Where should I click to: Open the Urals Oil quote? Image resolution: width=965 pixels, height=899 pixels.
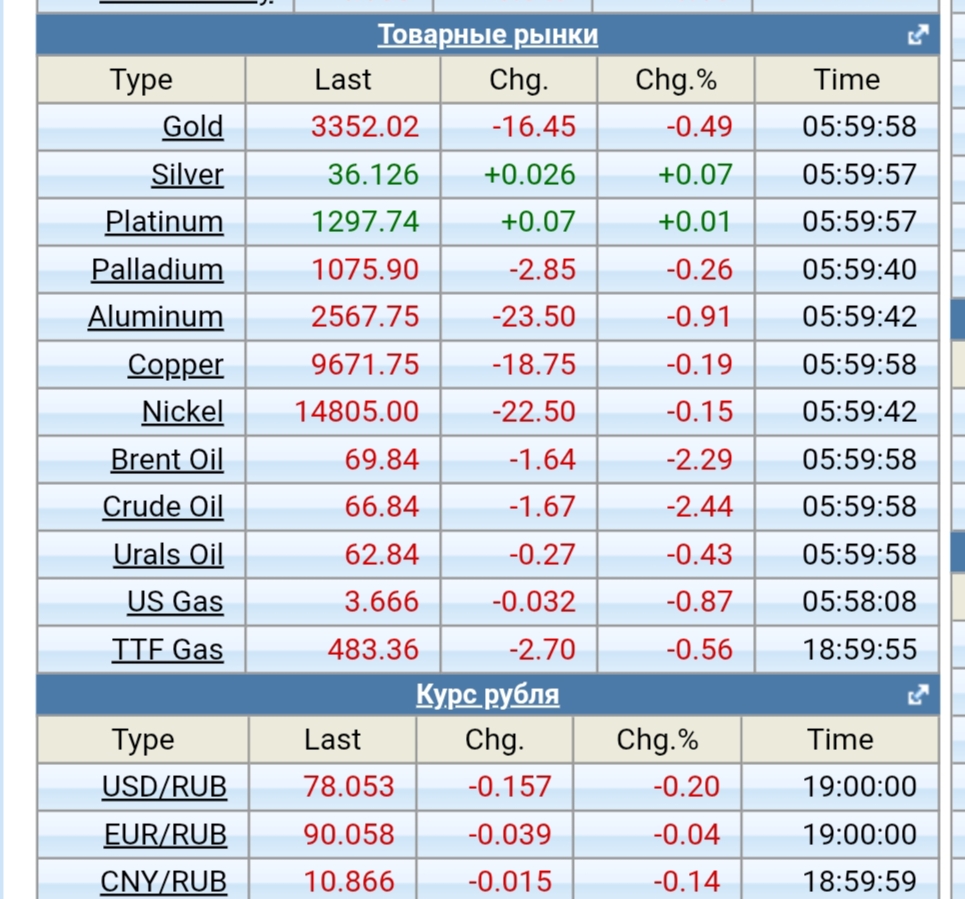tap(168, 555)
